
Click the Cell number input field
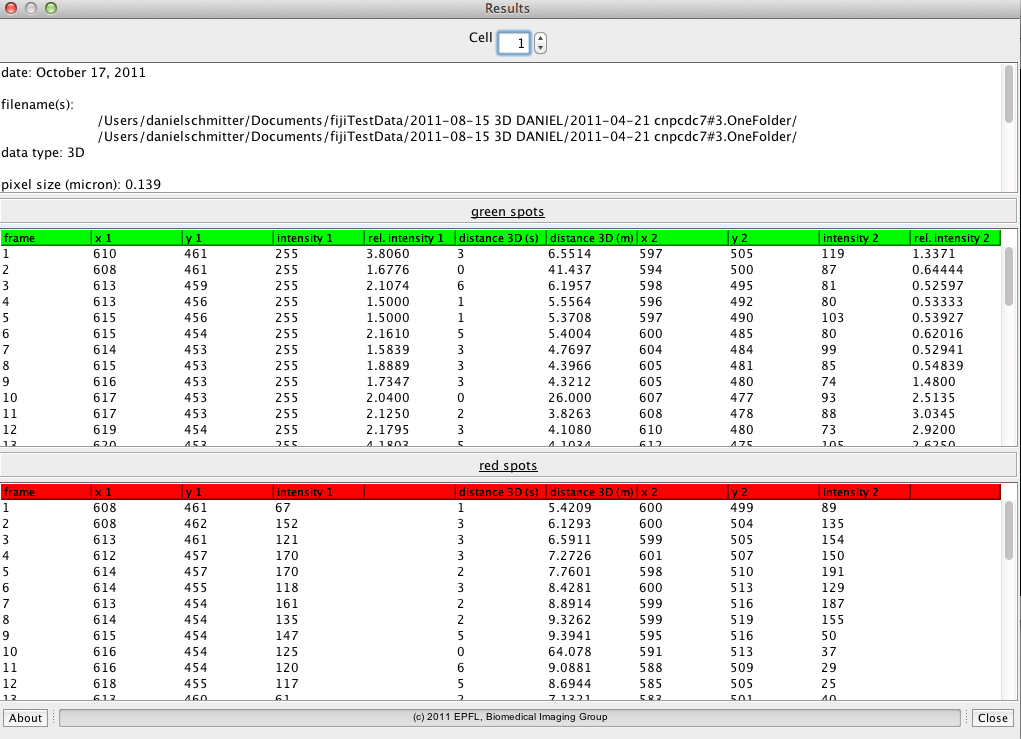[x=513, y=43]
